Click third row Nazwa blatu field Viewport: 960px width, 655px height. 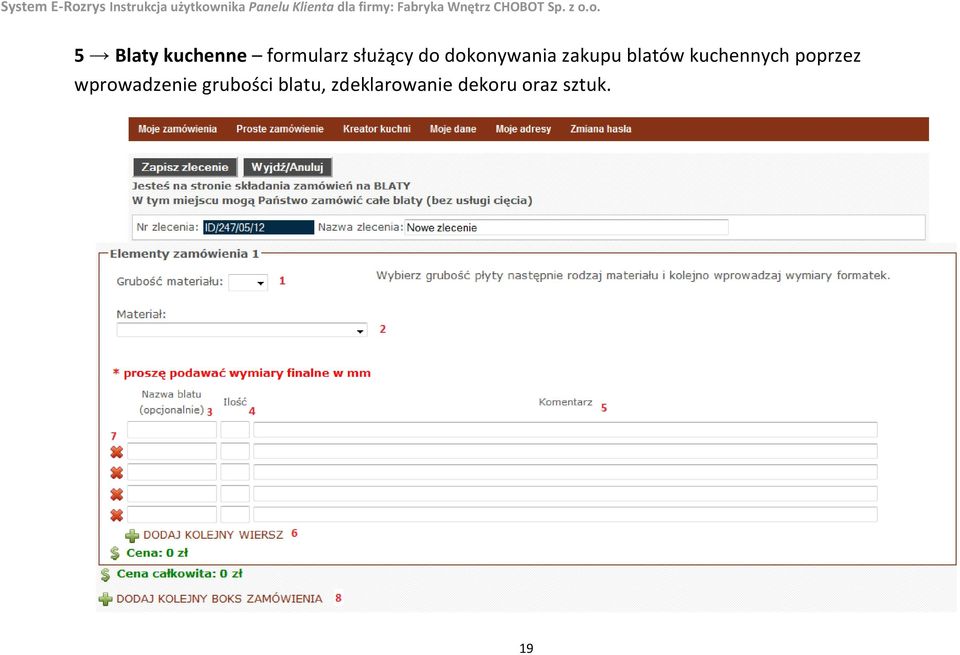171,472
